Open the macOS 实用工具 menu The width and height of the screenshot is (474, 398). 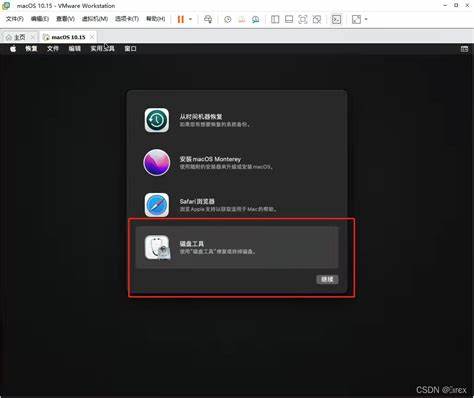point(102,49)
